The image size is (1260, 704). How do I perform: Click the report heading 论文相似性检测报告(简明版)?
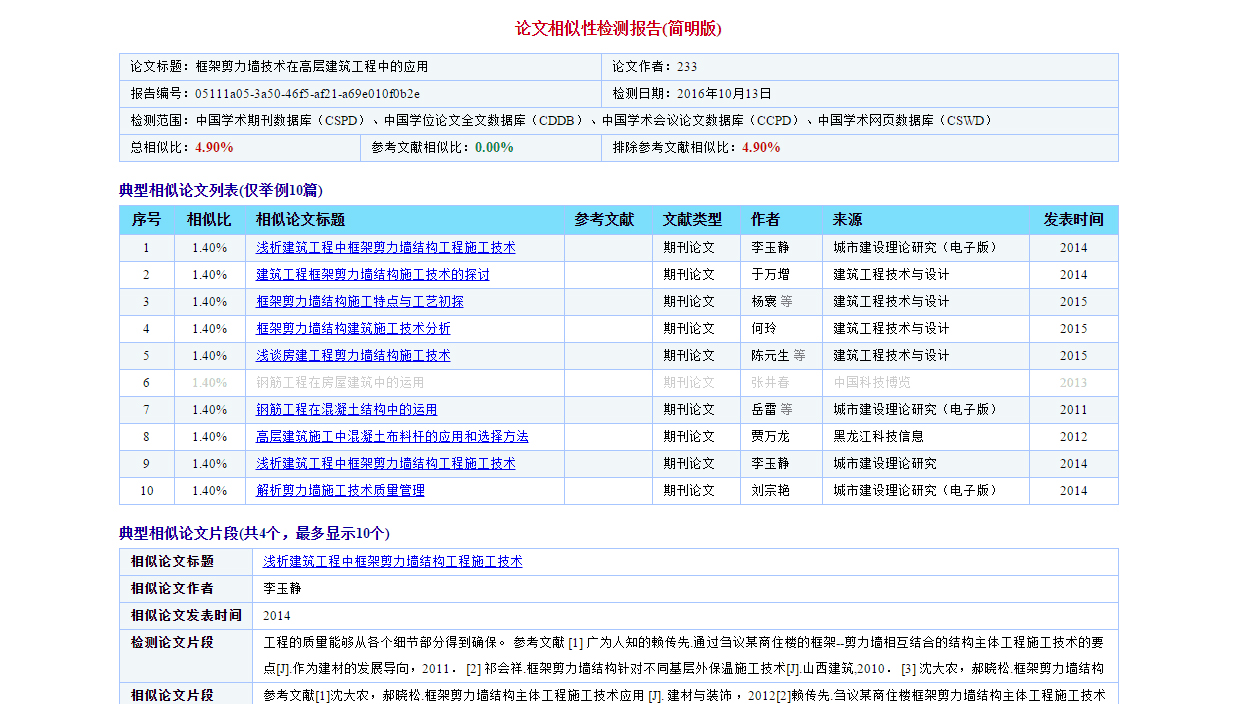(618, 29)
